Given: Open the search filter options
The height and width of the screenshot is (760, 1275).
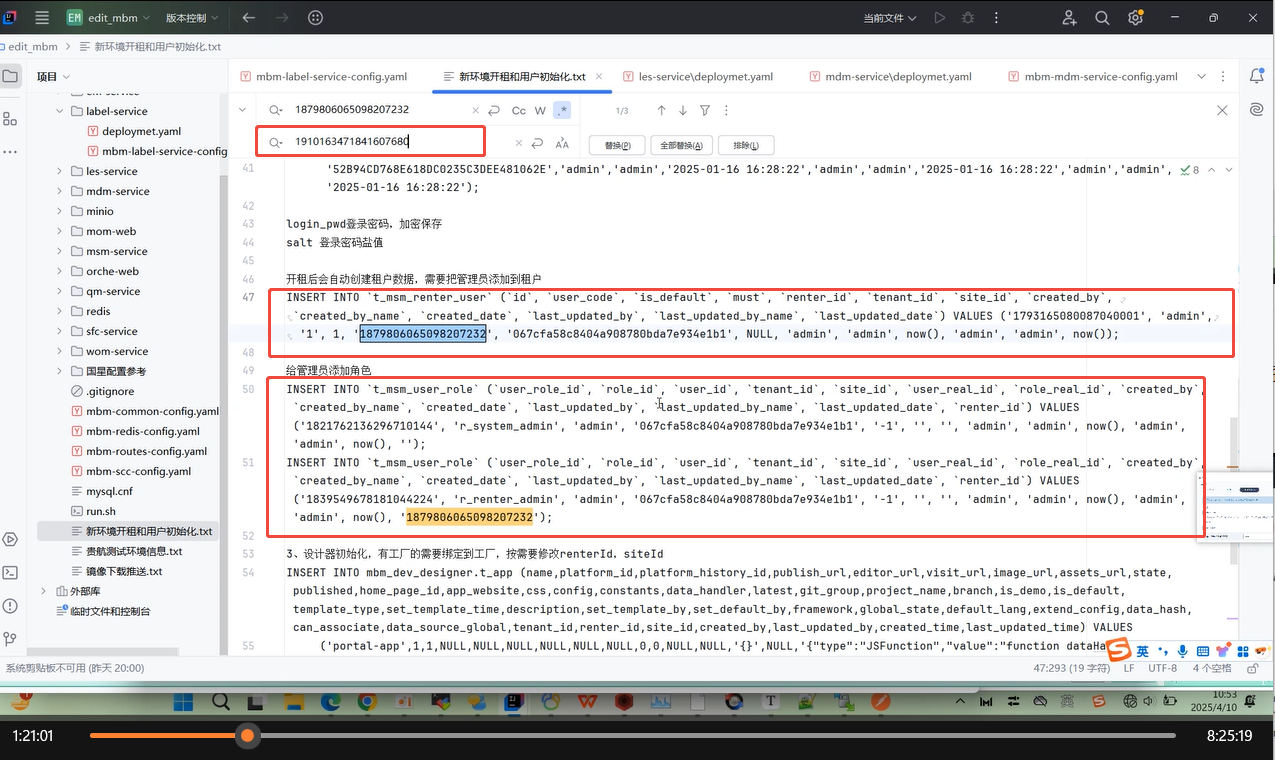Looking at the screenshot, I should point(705,110).
